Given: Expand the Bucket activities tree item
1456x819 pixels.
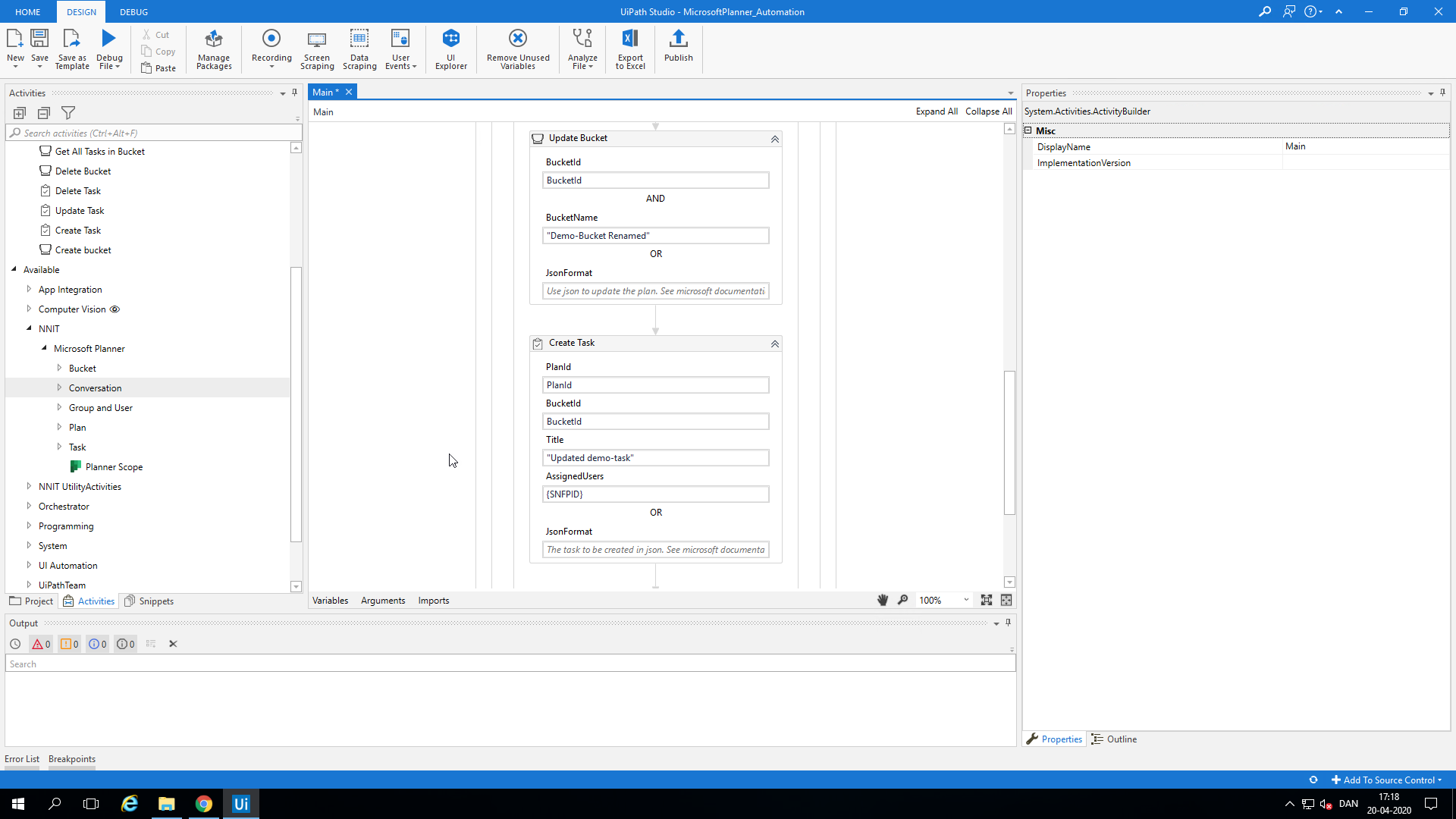Looking at the screenshot, I should tap(58, 368).
